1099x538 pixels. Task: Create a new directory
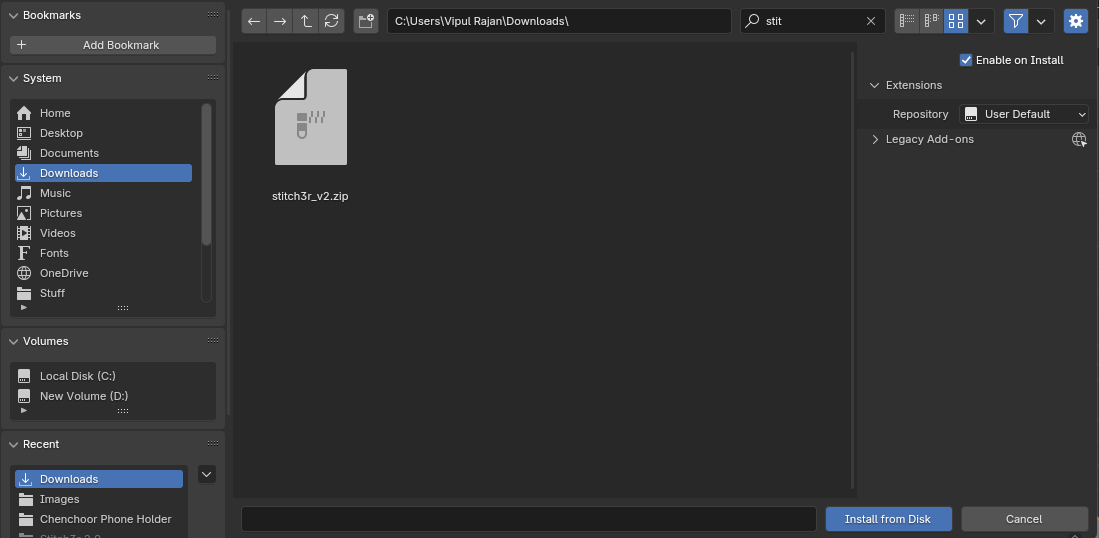point(366,21)
